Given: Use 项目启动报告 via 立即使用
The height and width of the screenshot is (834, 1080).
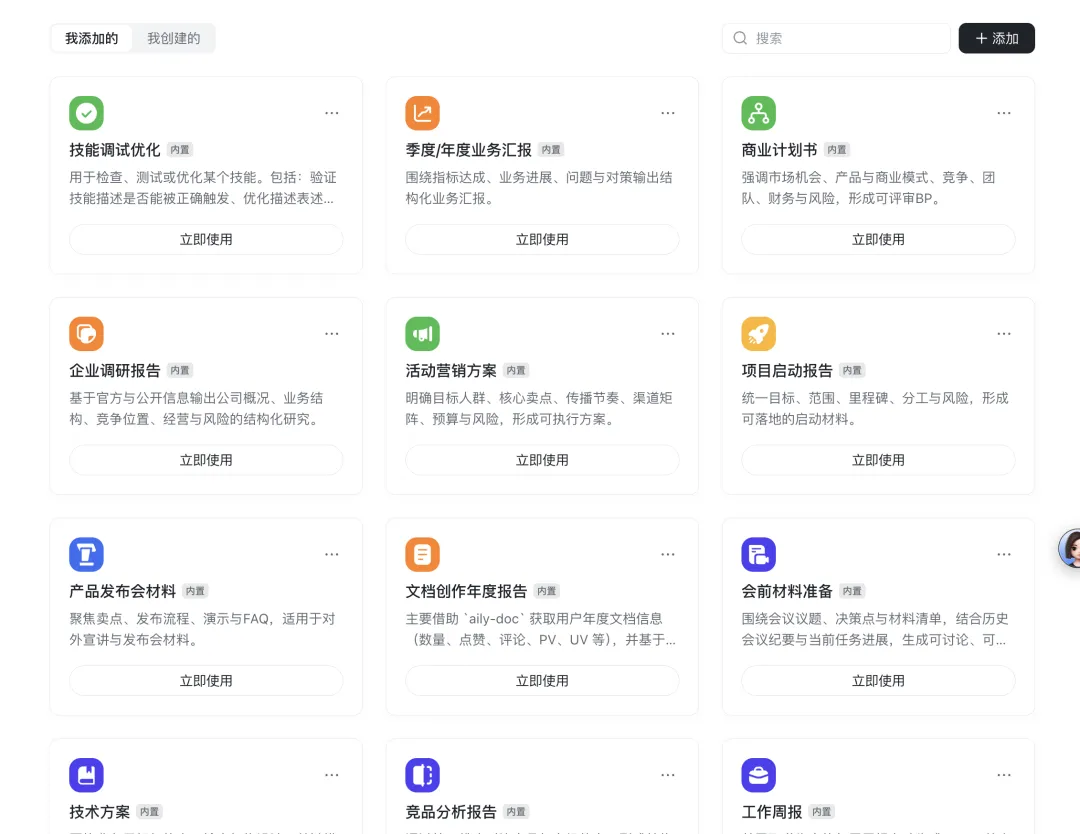Looking at the screenshot, I should [x=878, y=460].
